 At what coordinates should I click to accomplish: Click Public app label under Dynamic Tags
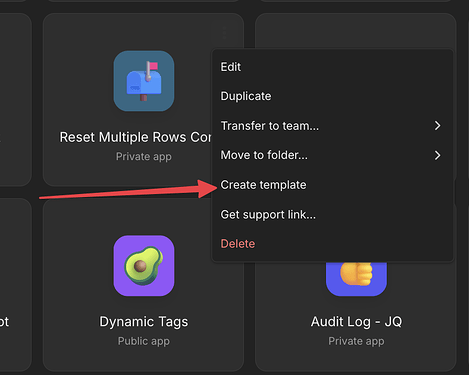click(x=144, y=341)
